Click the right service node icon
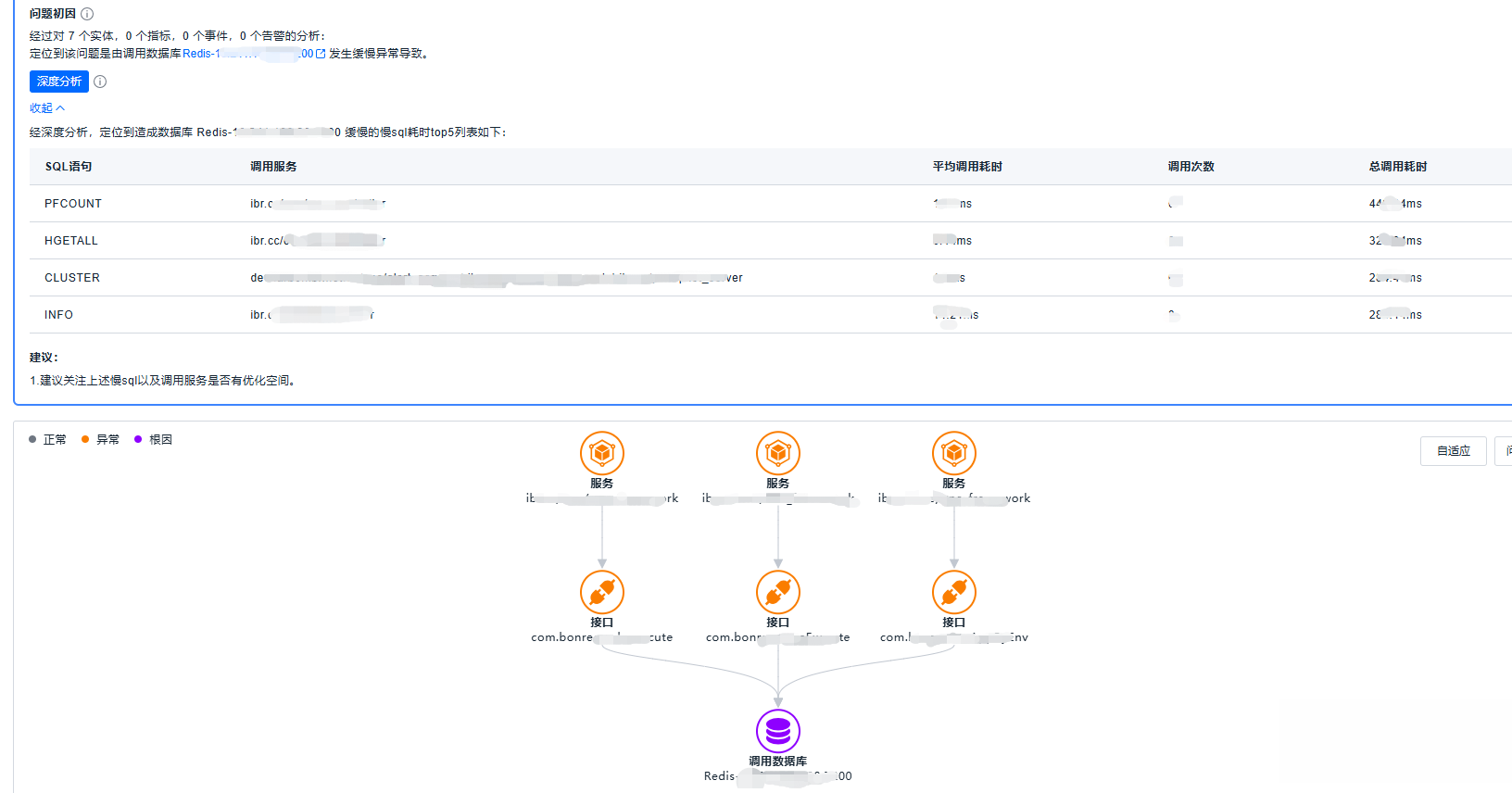The height and width of the screenshot is (793, 1512). (x=953, y=453)
